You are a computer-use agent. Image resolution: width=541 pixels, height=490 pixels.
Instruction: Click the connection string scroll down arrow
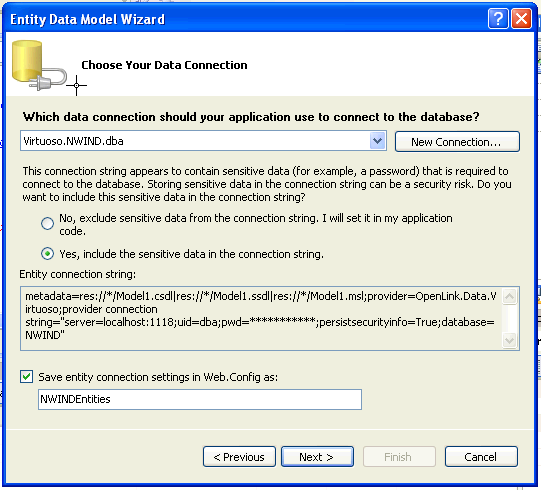pyautogui.click(x=510, y=340)
